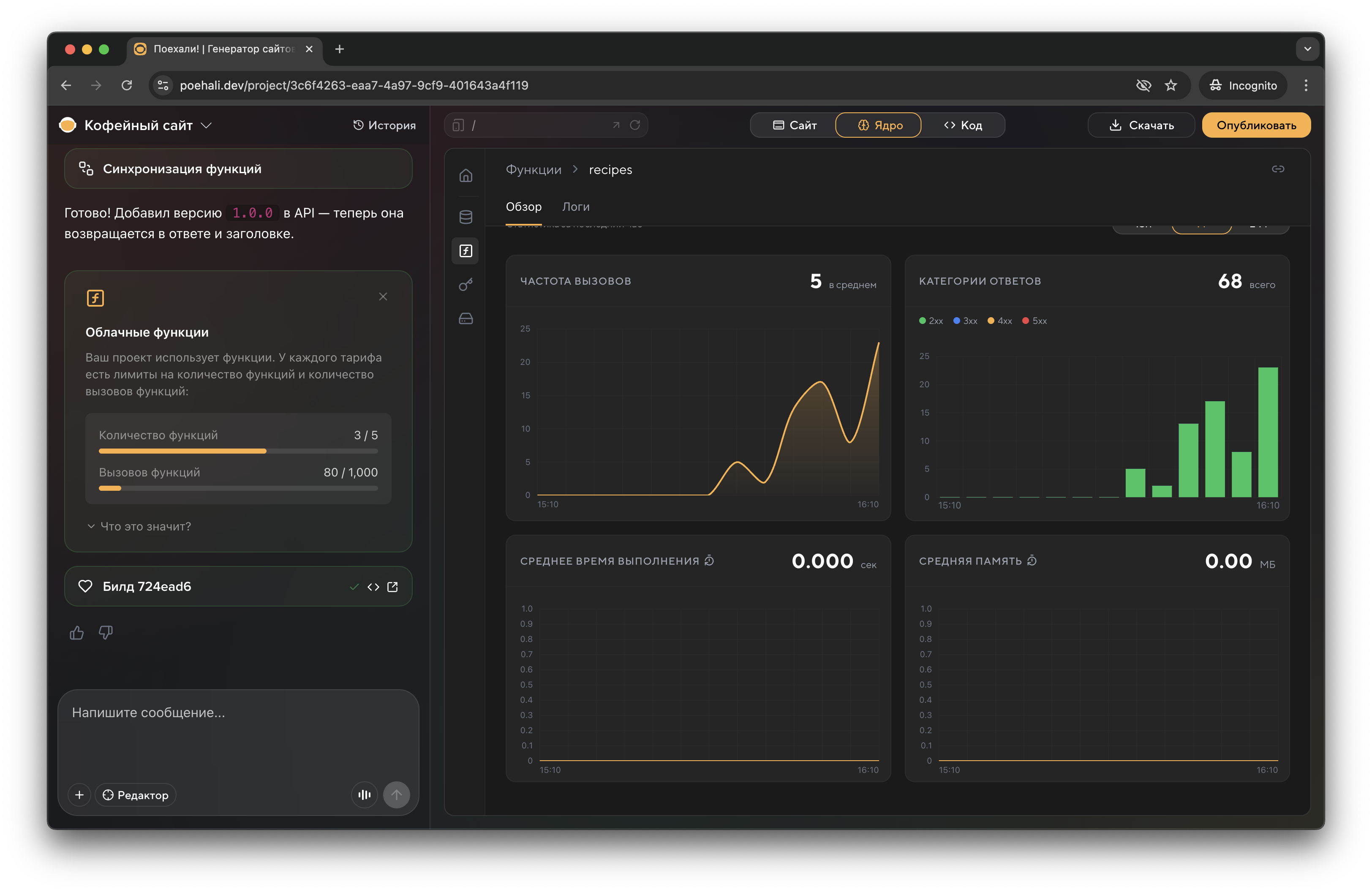Open the secrets key icon

tap(466, 285)
